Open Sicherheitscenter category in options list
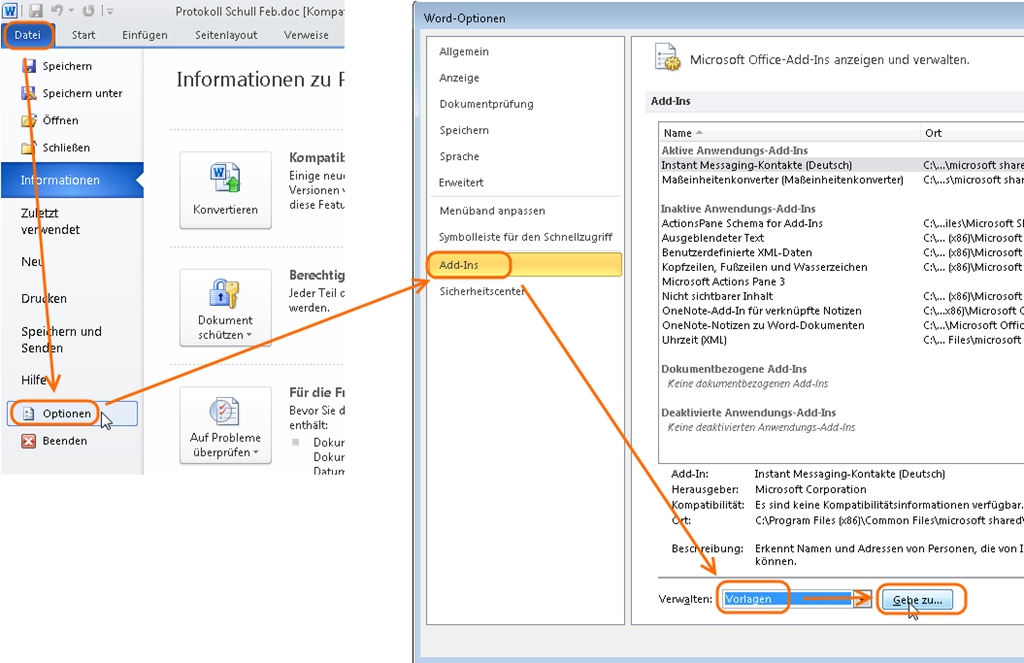1024x663 pixels. [482, 291]
